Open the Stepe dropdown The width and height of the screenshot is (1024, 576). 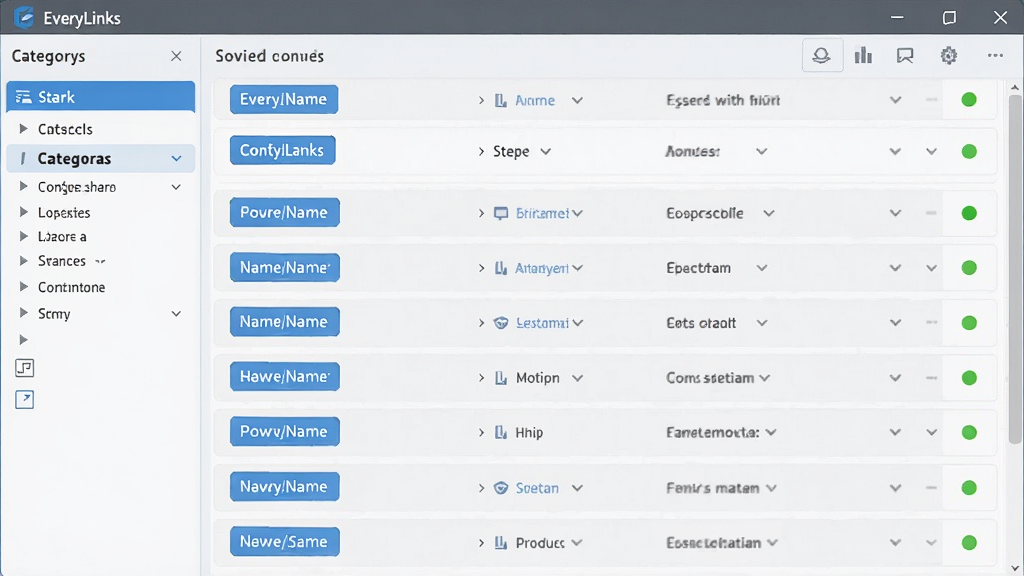pyautogui.click(x=545, y=152)
